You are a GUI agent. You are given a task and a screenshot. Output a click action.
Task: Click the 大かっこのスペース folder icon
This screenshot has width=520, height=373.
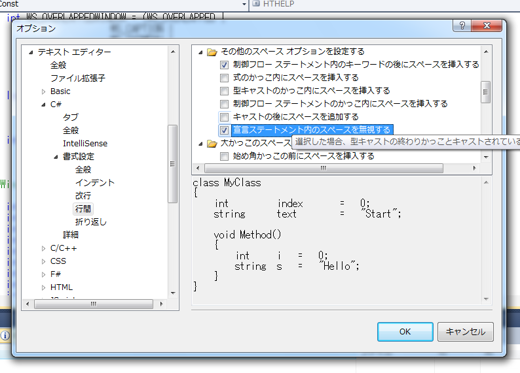(212, 144)
